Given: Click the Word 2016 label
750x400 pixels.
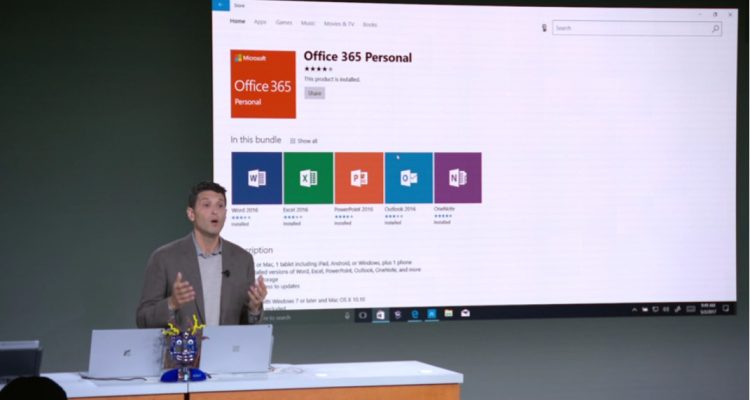Looking at the screenshot, I should pyautogui.click(x=244, y=210).
